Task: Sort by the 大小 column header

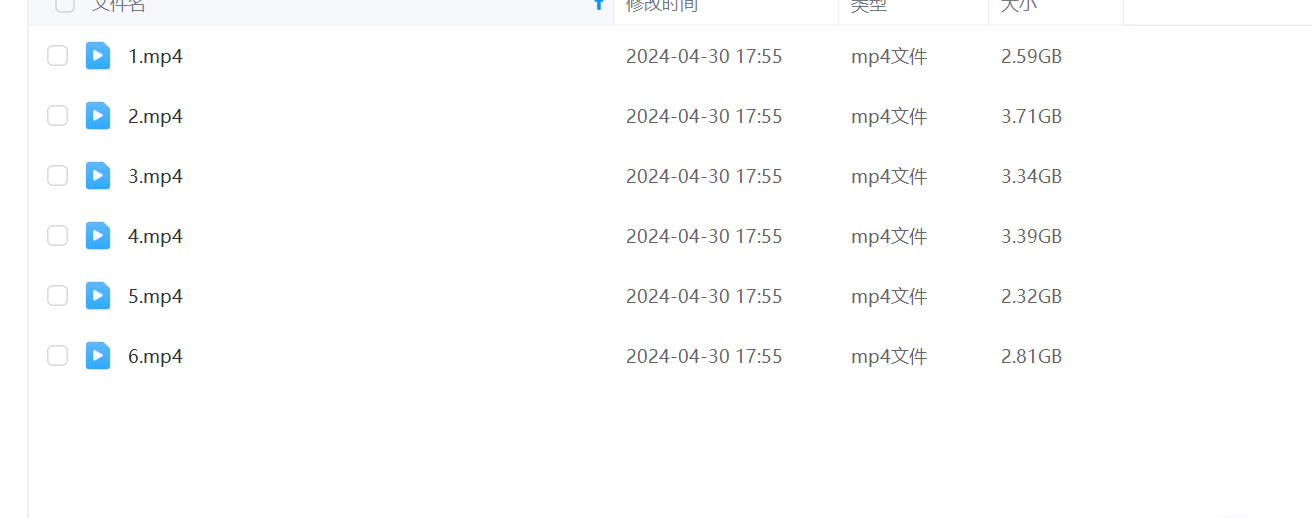Action: point(1019,5)
